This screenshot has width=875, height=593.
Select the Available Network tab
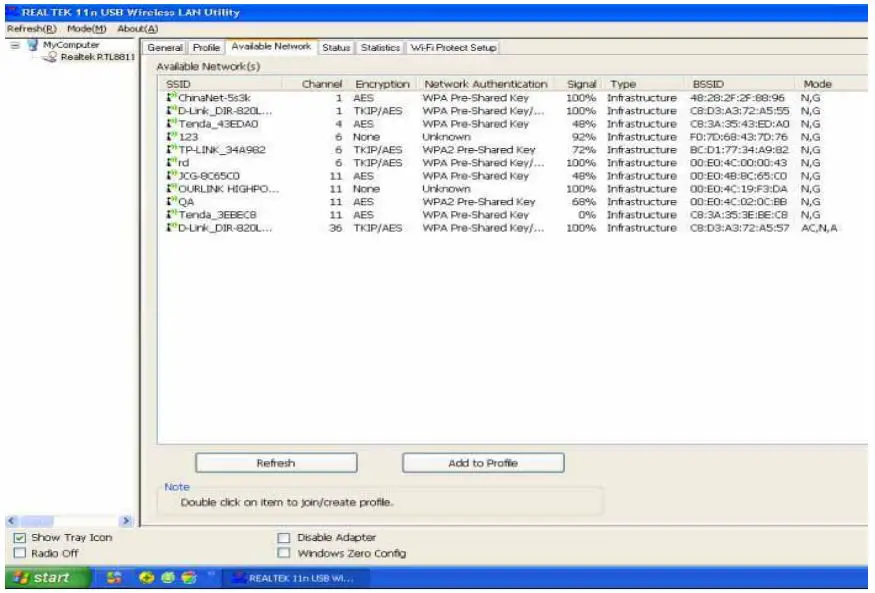pyautogui.click(x=271, y=46)
